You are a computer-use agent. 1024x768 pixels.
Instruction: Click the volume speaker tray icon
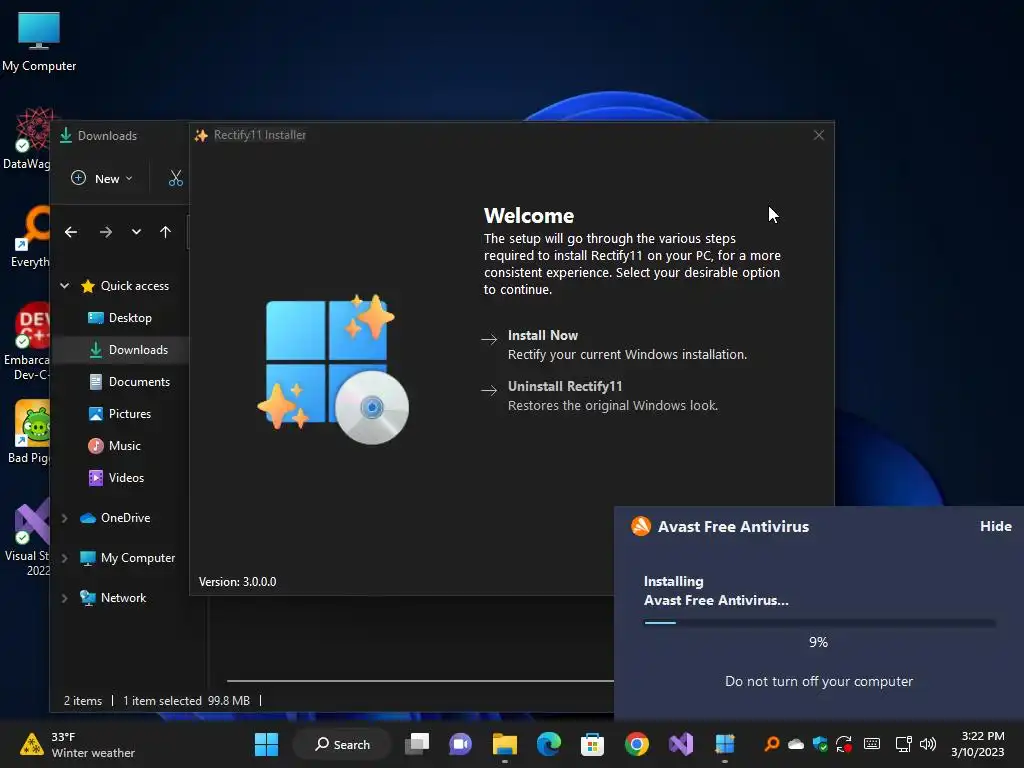tap(927, 744)
